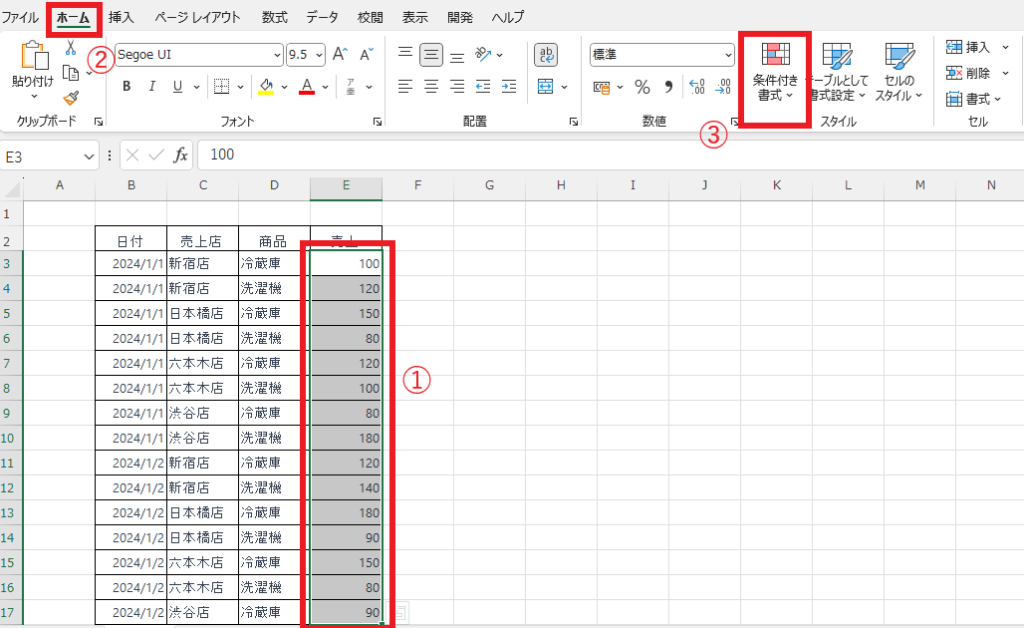The image size is (1024, 628).
Task: Align text to top
Action: pyautogui.click(x=405, y=54)
